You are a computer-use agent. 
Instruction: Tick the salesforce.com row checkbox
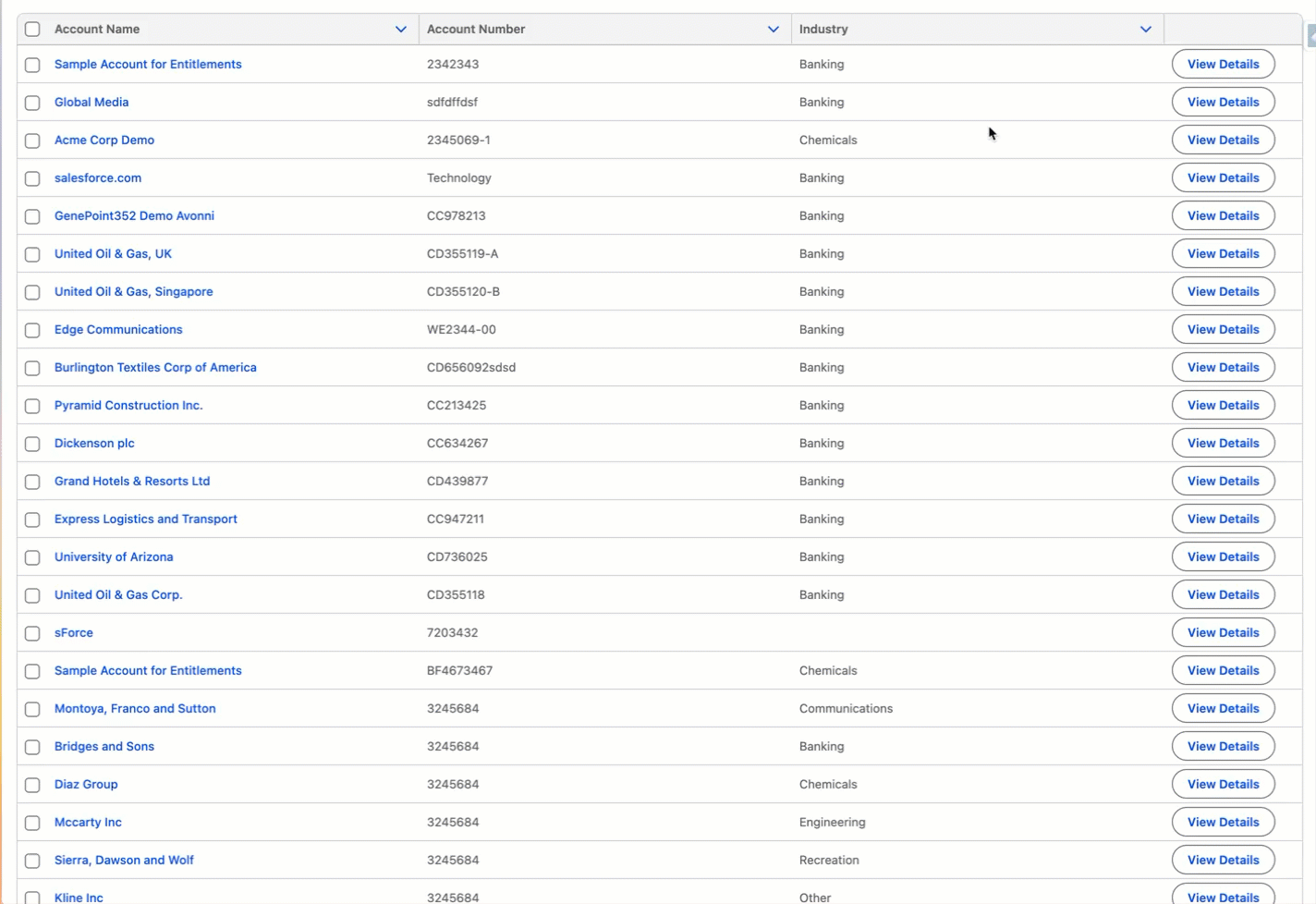tap(32, 178)
